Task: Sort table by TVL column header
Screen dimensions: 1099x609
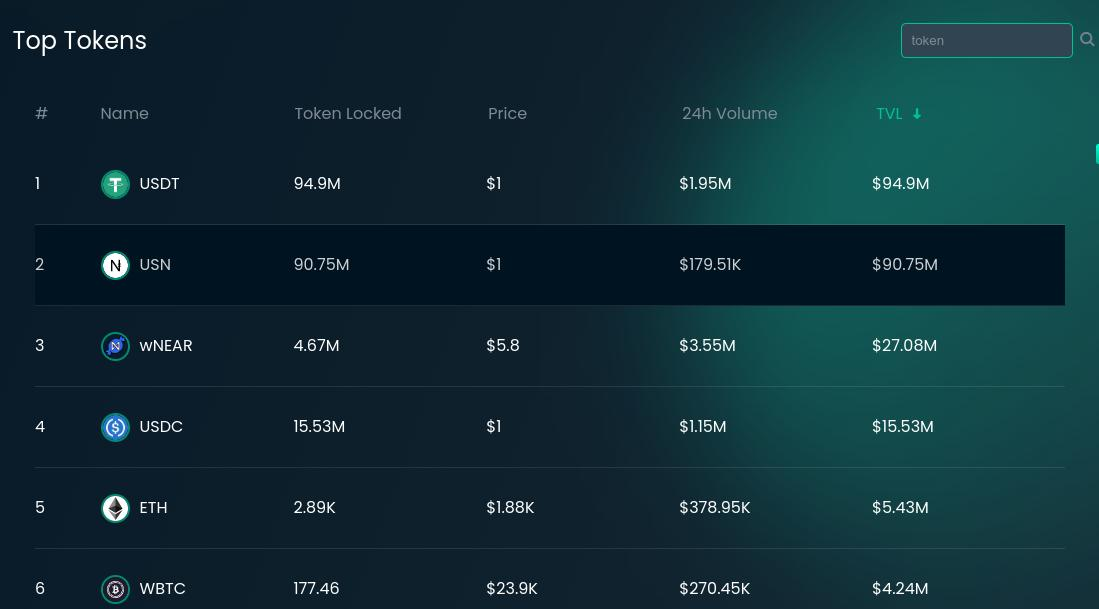Action: point(889,114)
